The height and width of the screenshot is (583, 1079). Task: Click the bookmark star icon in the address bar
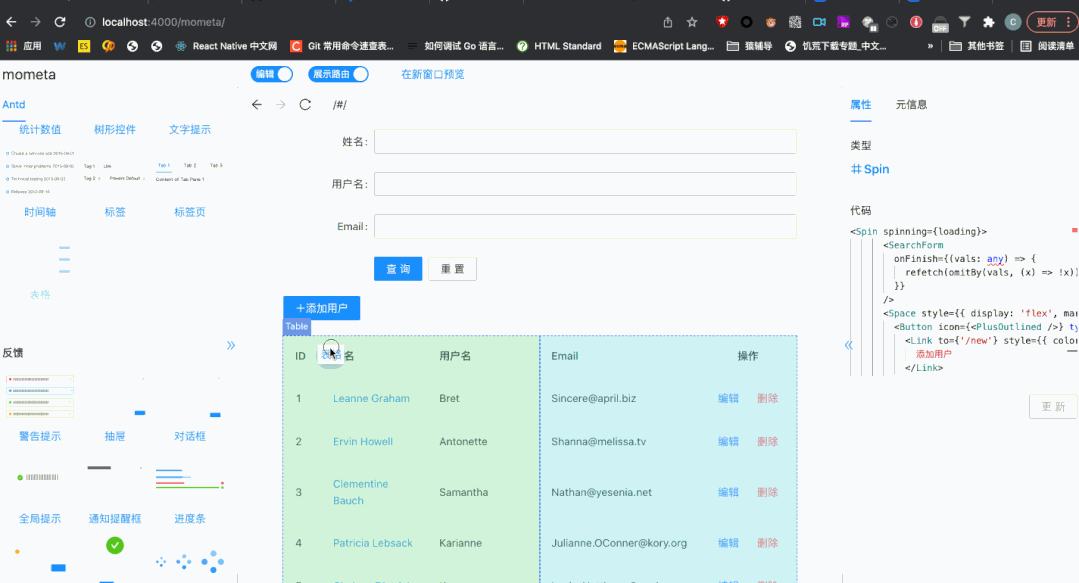point(691,20)
